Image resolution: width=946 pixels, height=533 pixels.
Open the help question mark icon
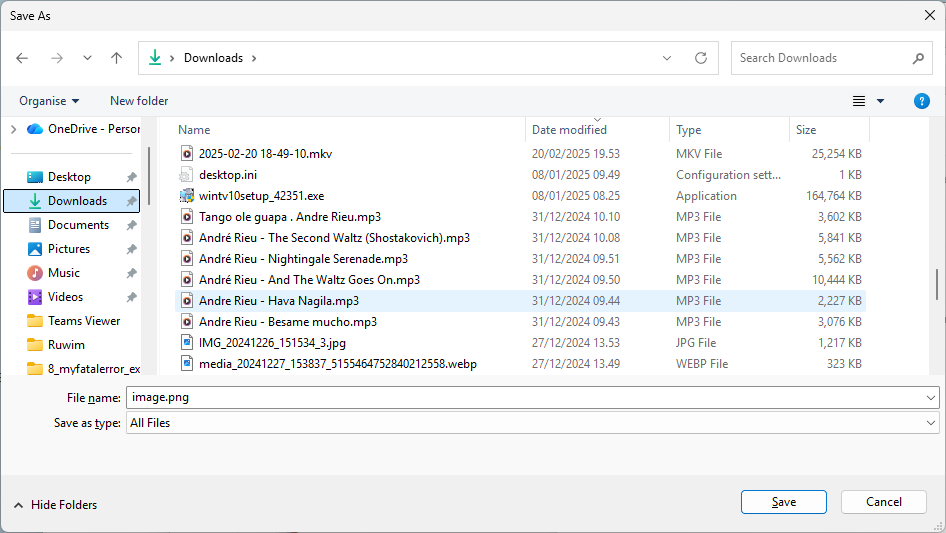tap(921, 101)
